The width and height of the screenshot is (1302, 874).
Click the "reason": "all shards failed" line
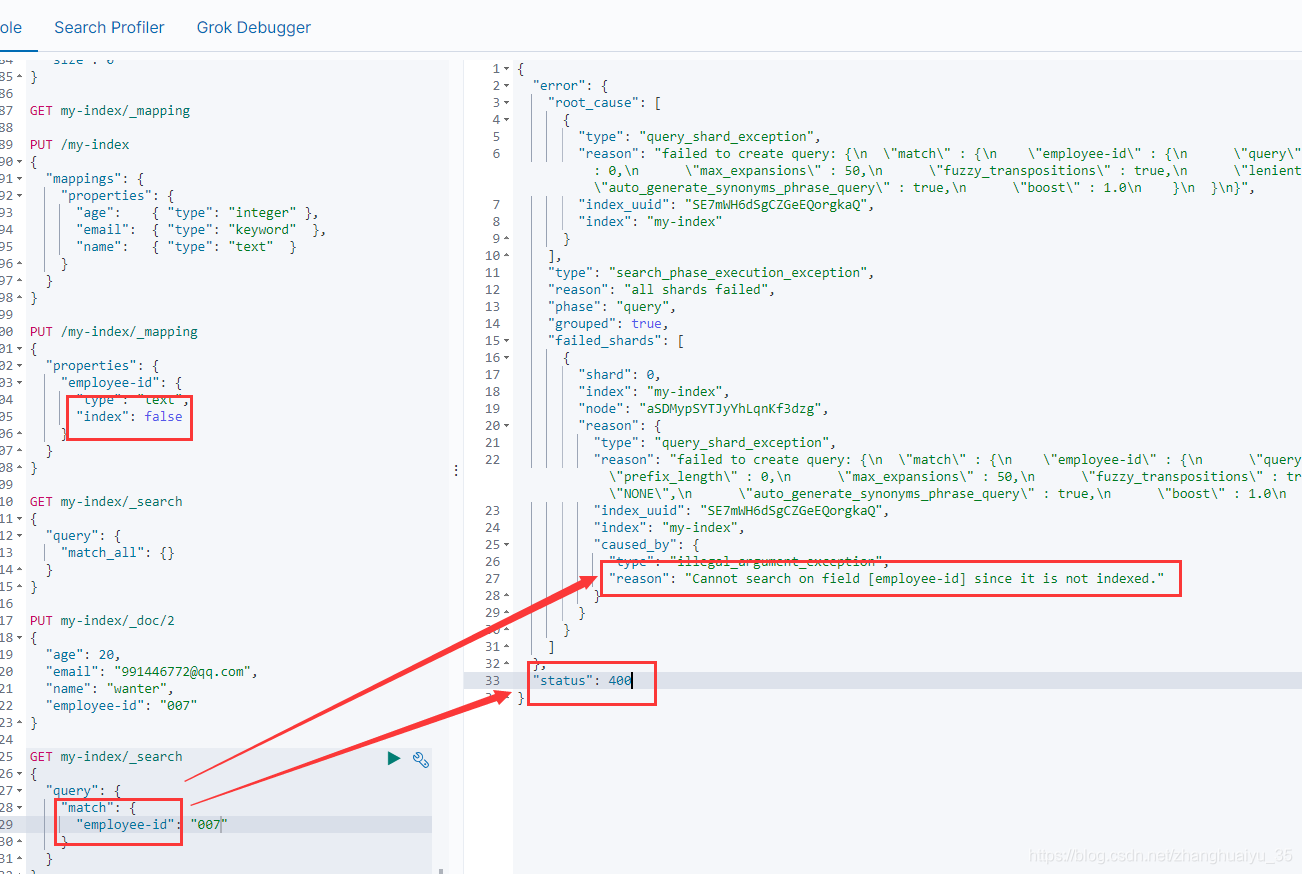coord(661,289)
